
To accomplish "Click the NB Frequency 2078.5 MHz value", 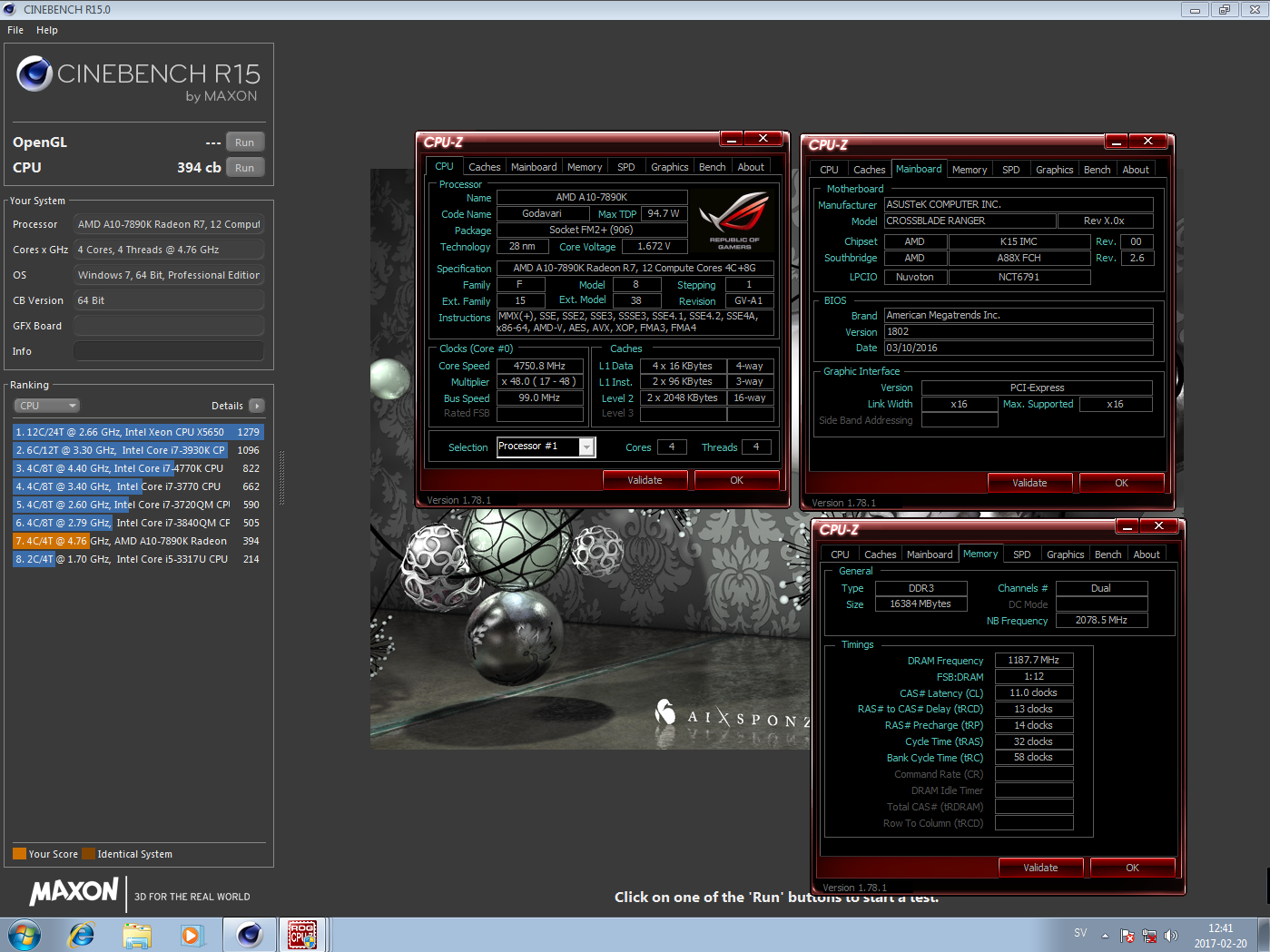I will (x=1101, y=620).
